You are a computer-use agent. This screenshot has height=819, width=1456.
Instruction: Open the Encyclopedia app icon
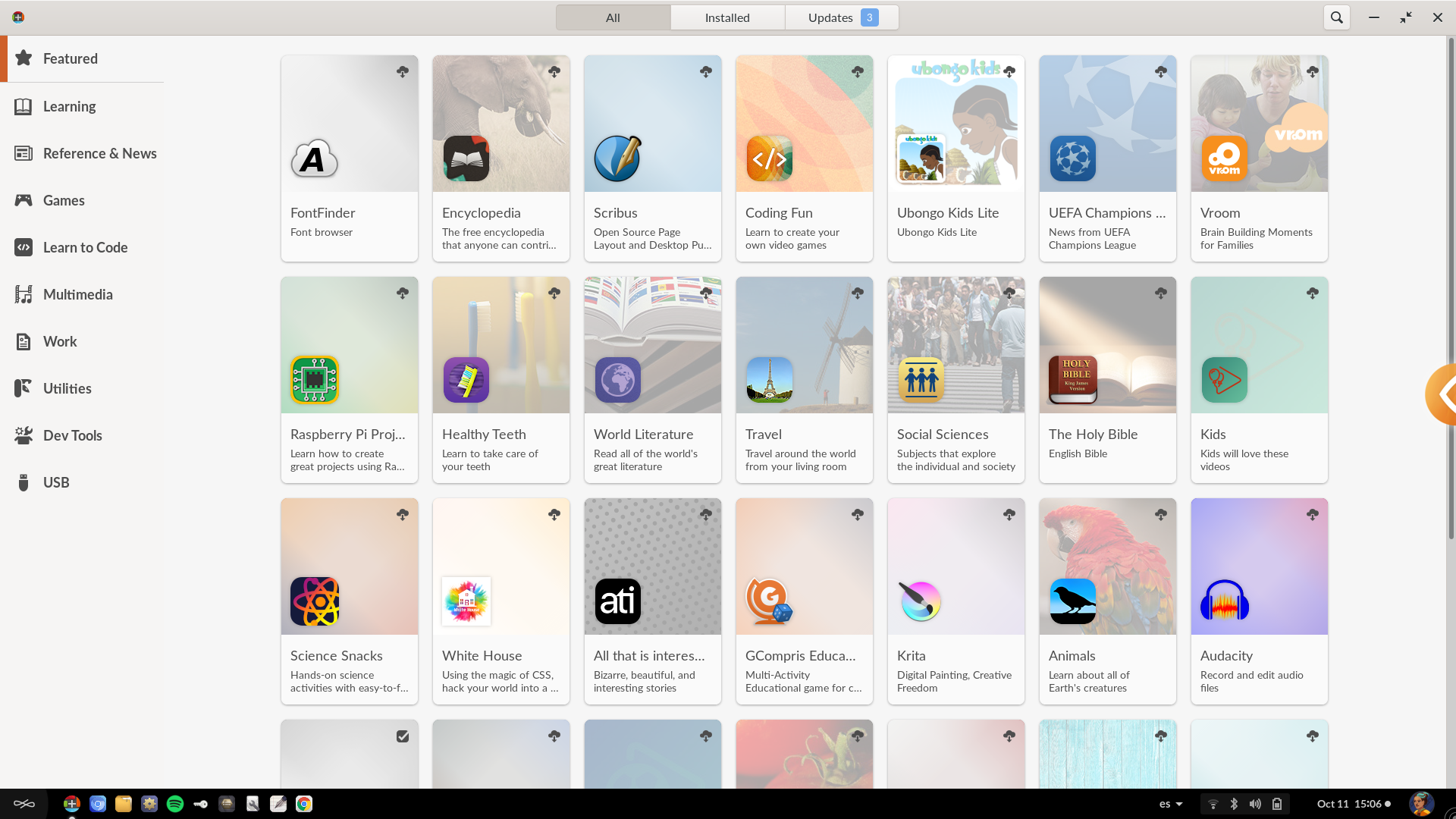click(466, 159)
